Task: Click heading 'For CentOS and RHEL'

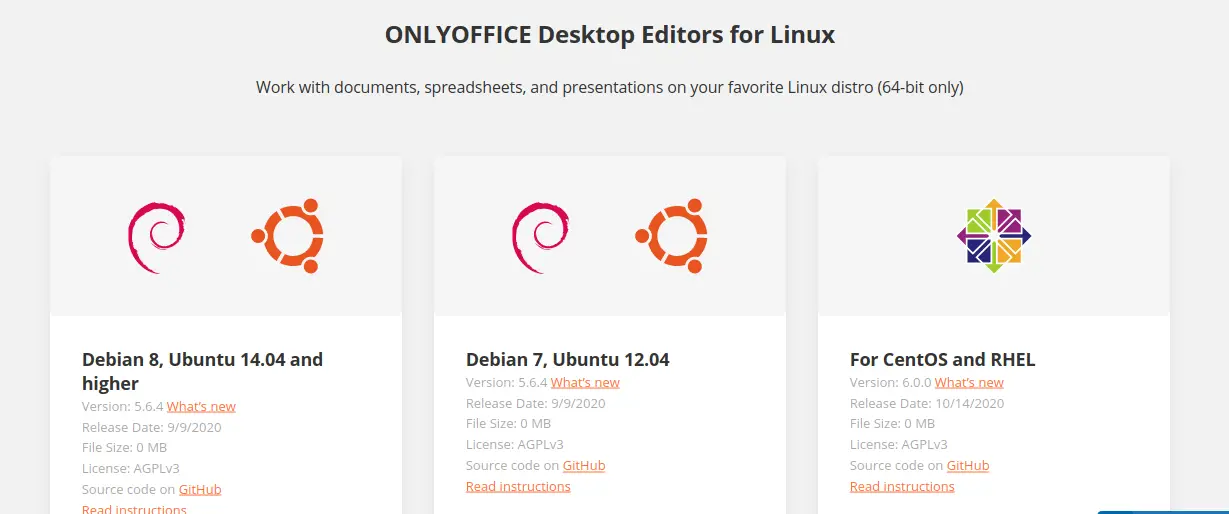Action: pyautogui.click(x=943, y=359)
